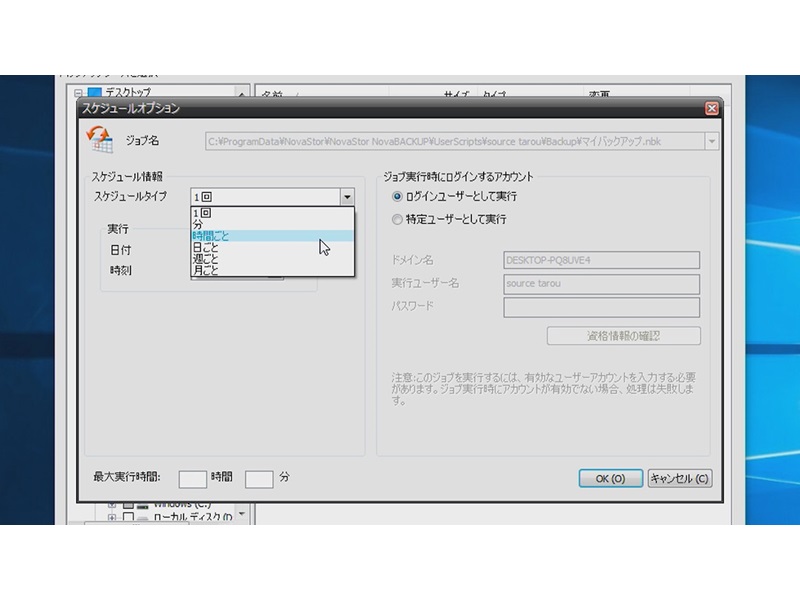Screen dimensions: 800x600
Task: Click the Windows (C:) drive icon
Action: pos(143,503)
